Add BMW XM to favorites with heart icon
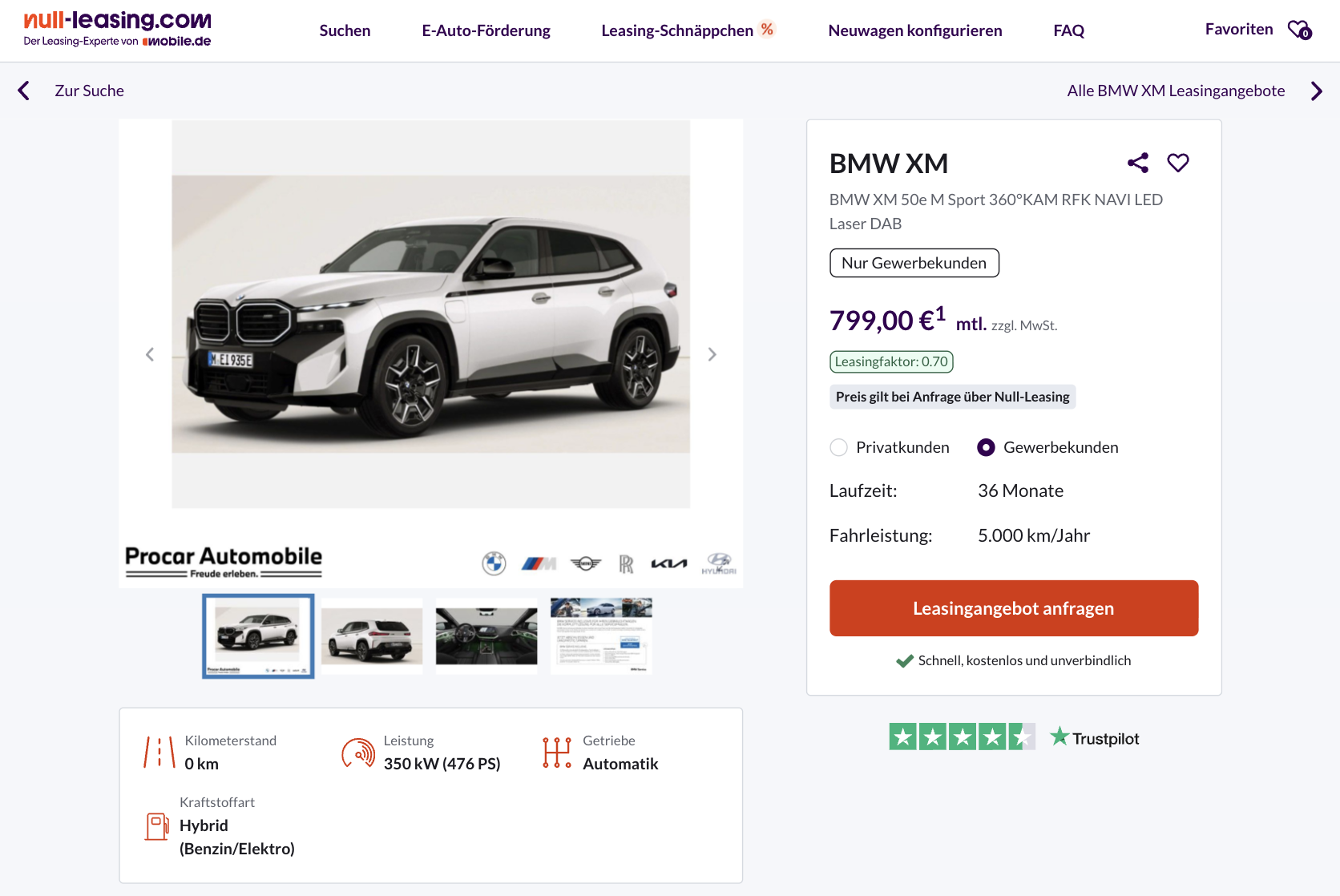Viewport: 1340px width, 896px height. tap(1177, 163)
